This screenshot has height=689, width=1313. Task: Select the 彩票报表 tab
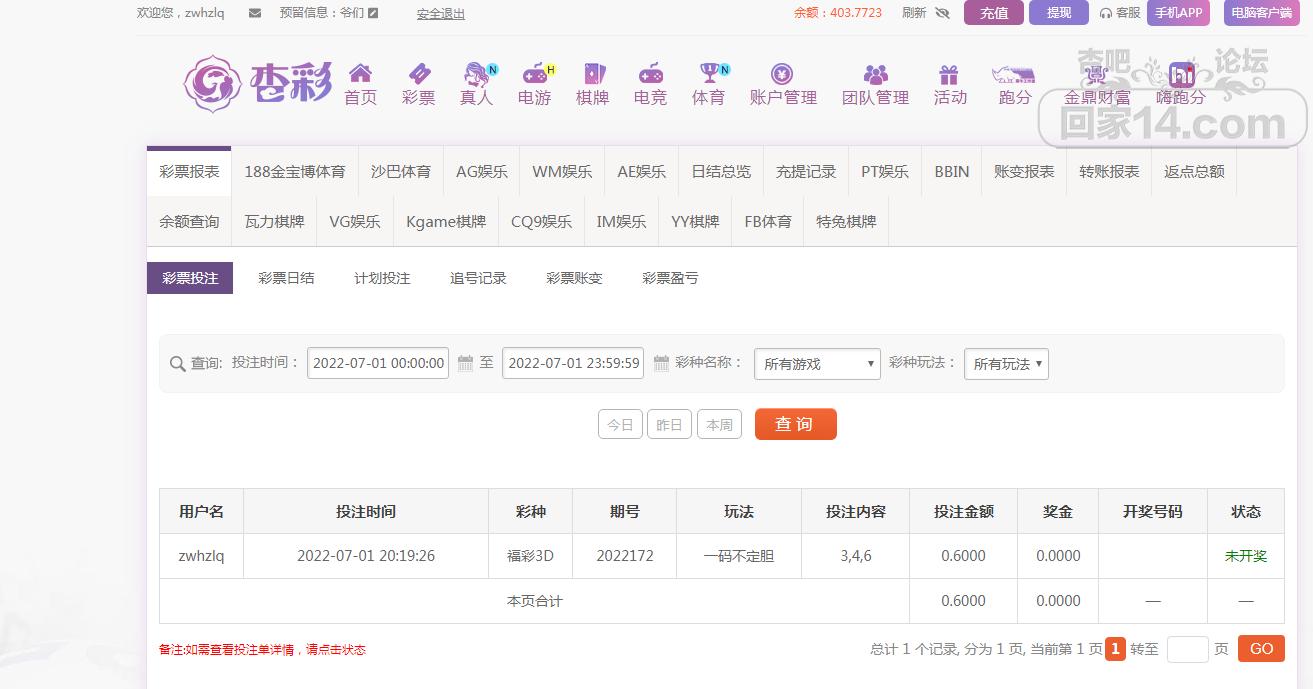click(189, 171)
